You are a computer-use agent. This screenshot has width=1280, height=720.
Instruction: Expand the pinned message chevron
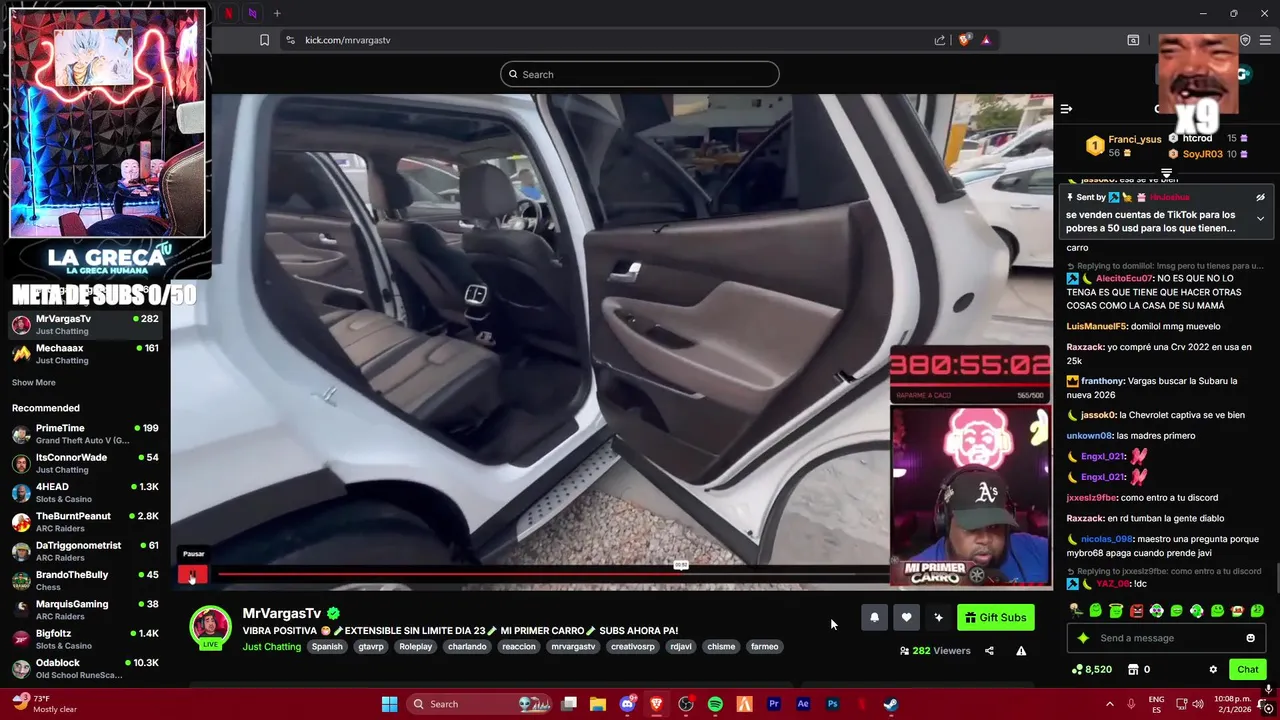[1260, 218]
